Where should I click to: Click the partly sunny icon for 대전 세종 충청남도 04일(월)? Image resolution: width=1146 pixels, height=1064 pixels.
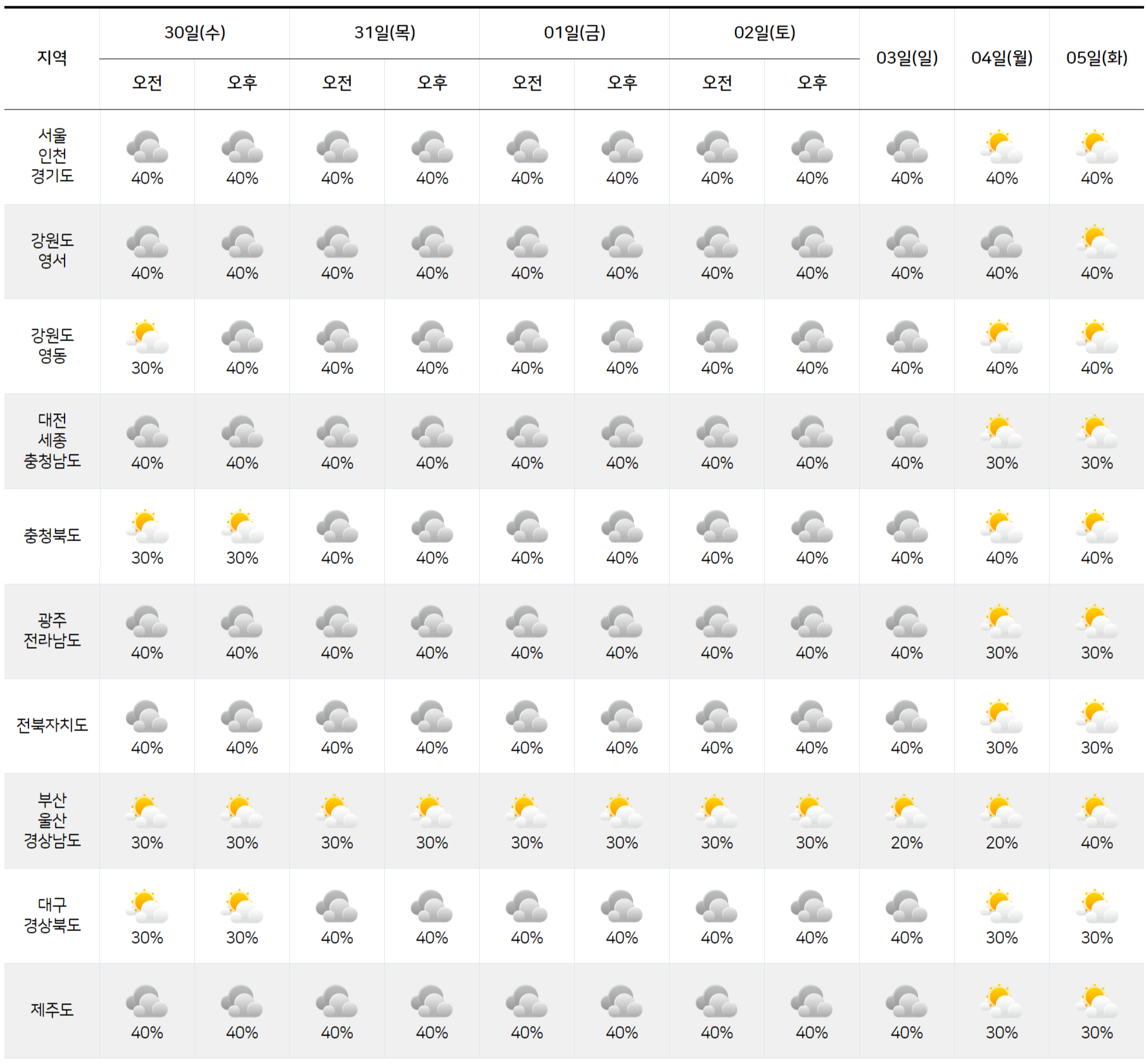pos(1002,432)
